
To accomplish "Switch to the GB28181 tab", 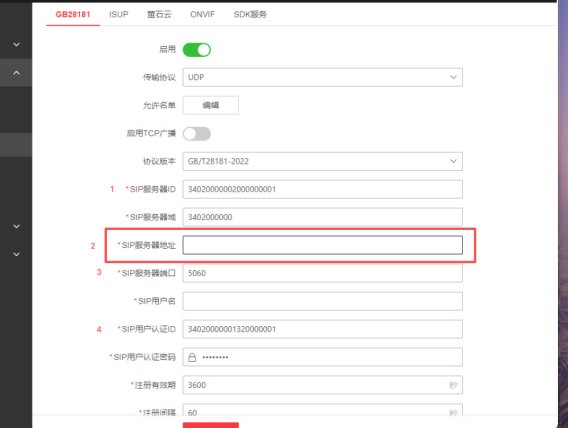I will [73, 14].
